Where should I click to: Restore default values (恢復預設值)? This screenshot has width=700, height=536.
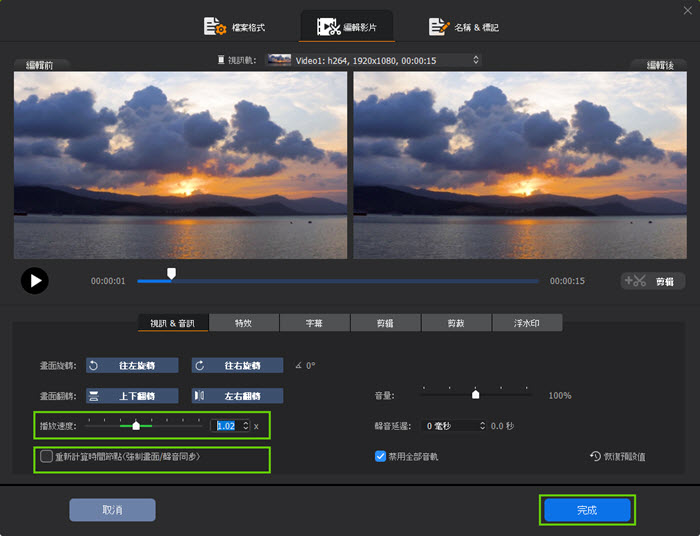click(x=617, y=456)
